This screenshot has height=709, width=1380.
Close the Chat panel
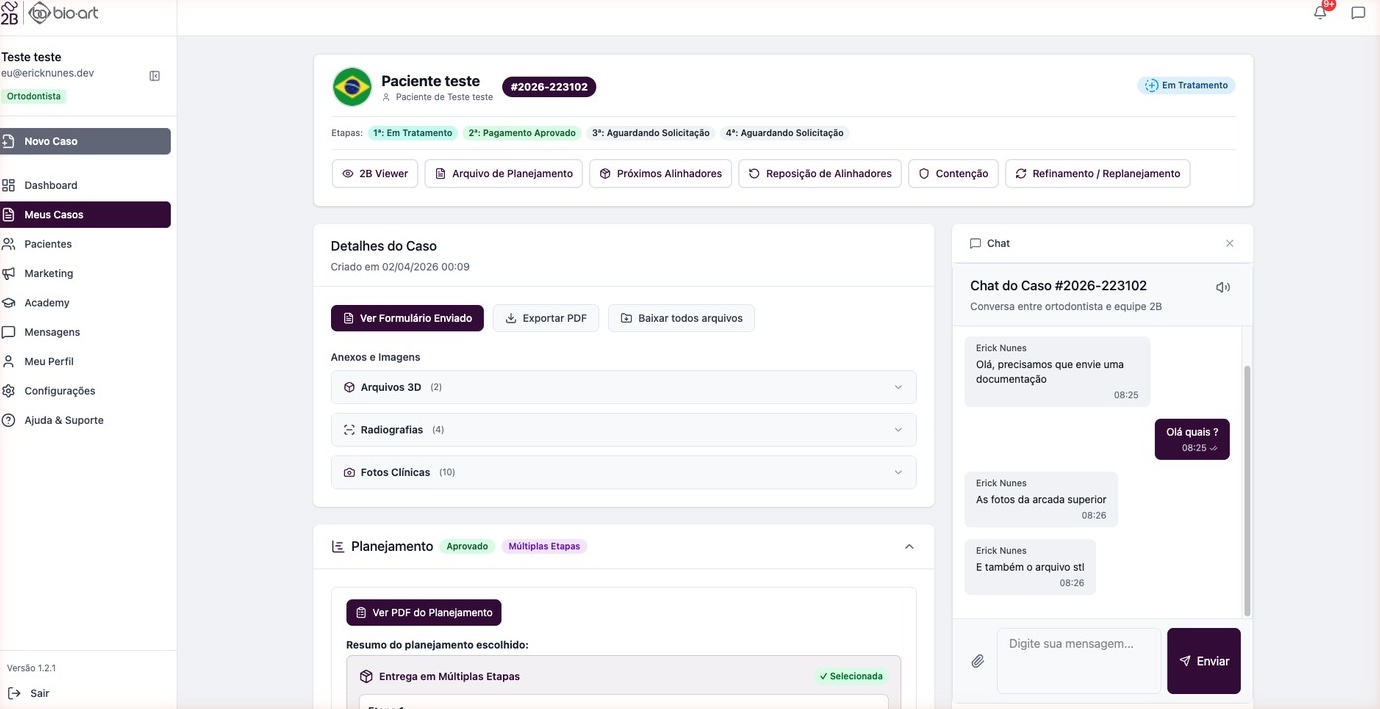click(1230, 243)
